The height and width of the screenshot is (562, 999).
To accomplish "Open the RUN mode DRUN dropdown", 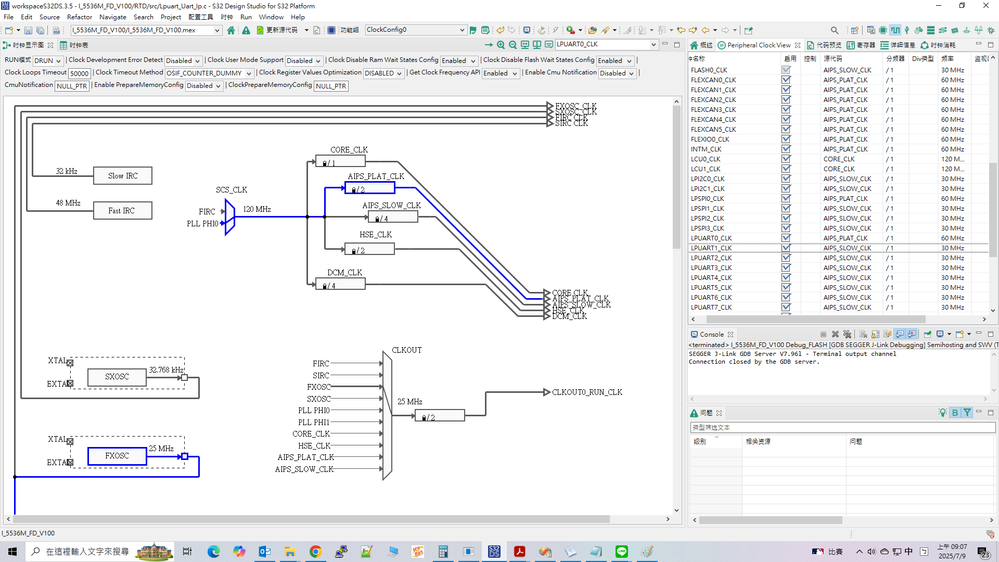I will [x=48, y=60].
